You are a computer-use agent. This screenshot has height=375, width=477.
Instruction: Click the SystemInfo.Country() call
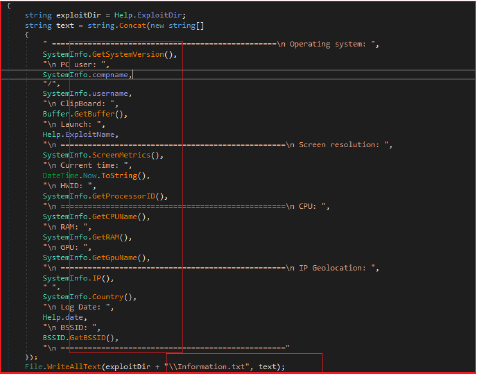[88, 297]
